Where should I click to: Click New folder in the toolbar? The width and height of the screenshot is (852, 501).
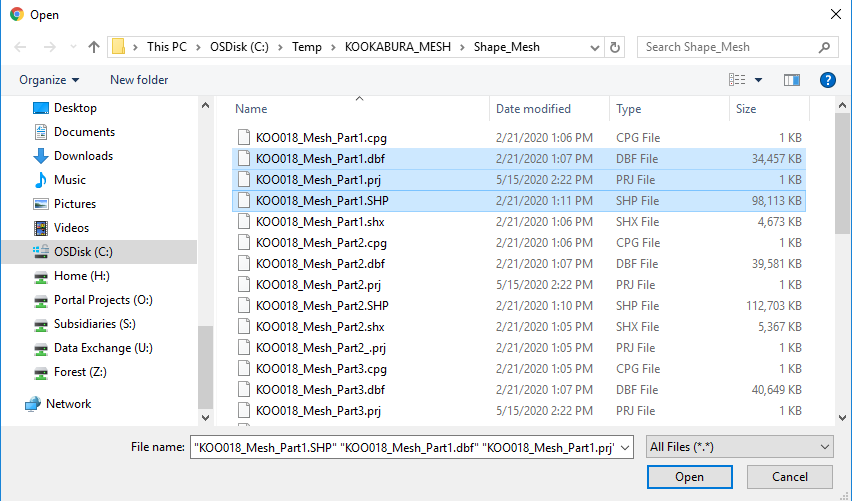click(139, 80)
